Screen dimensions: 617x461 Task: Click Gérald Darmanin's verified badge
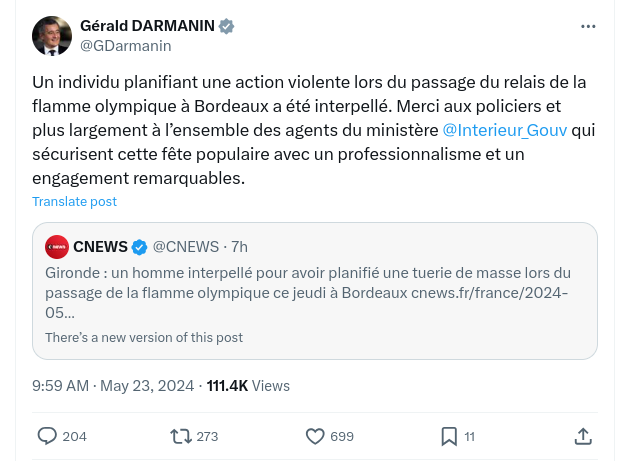coord(227,26)
